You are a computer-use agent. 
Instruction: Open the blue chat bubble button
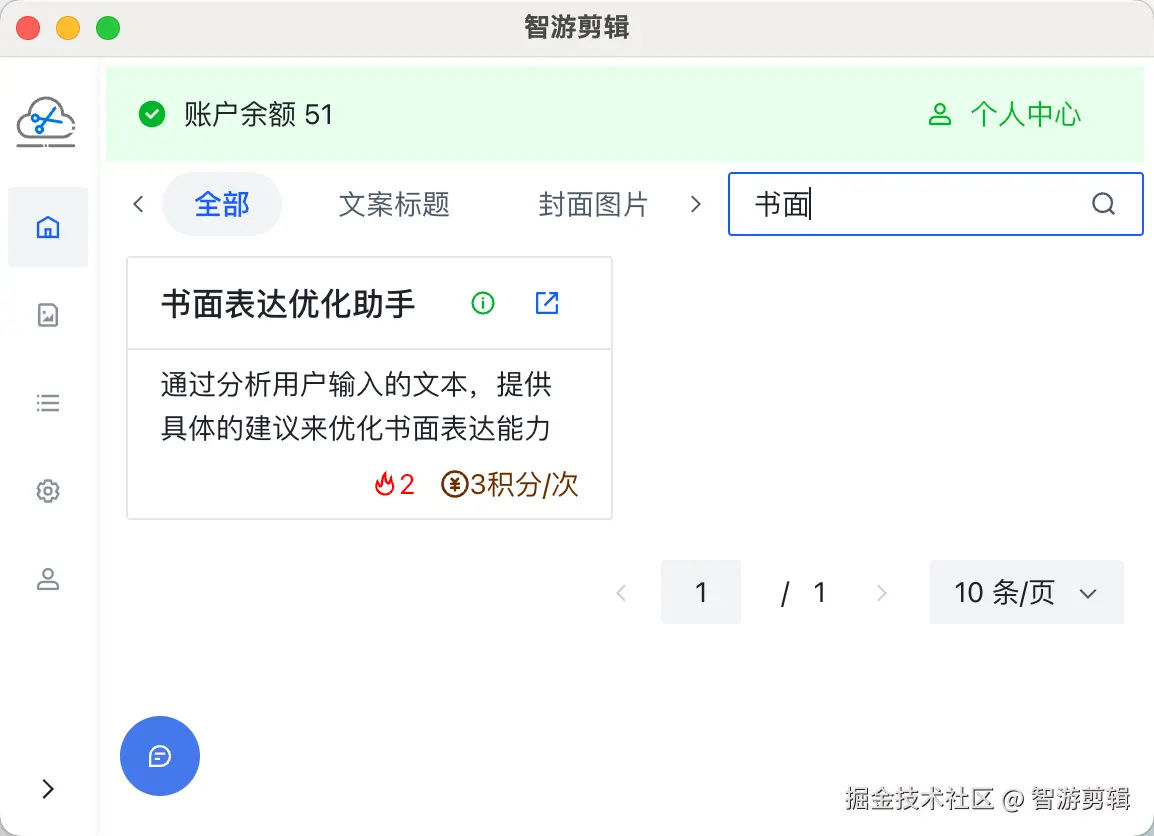tap(160, 756)
